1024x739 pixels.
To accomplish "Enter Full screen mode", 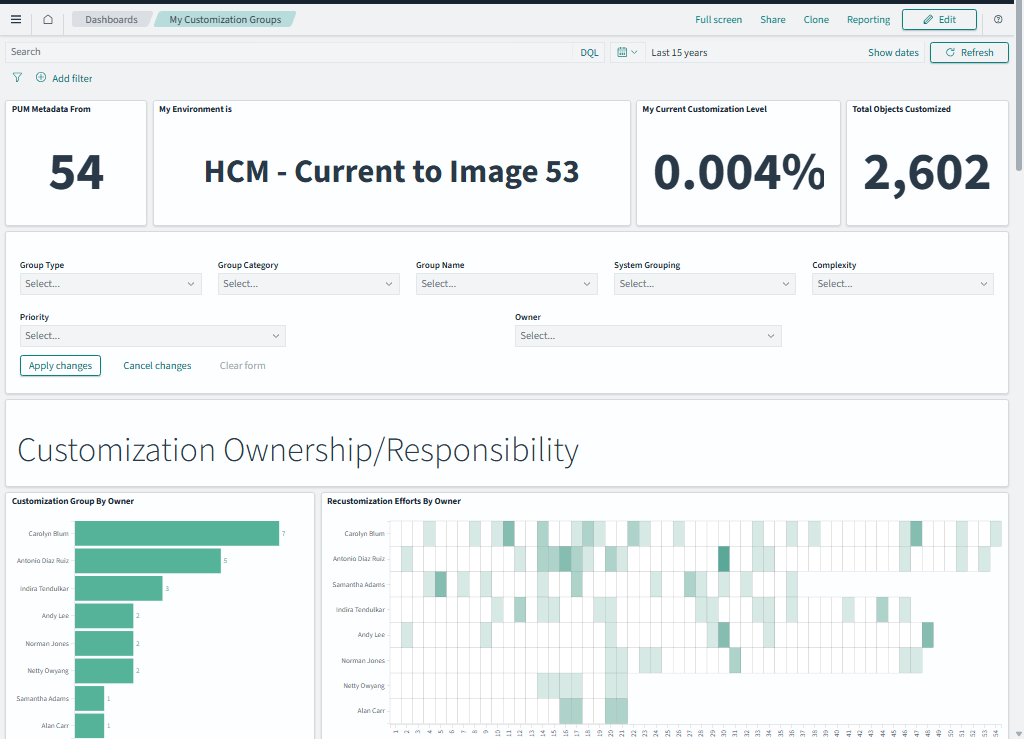I will tap(718, 20).
